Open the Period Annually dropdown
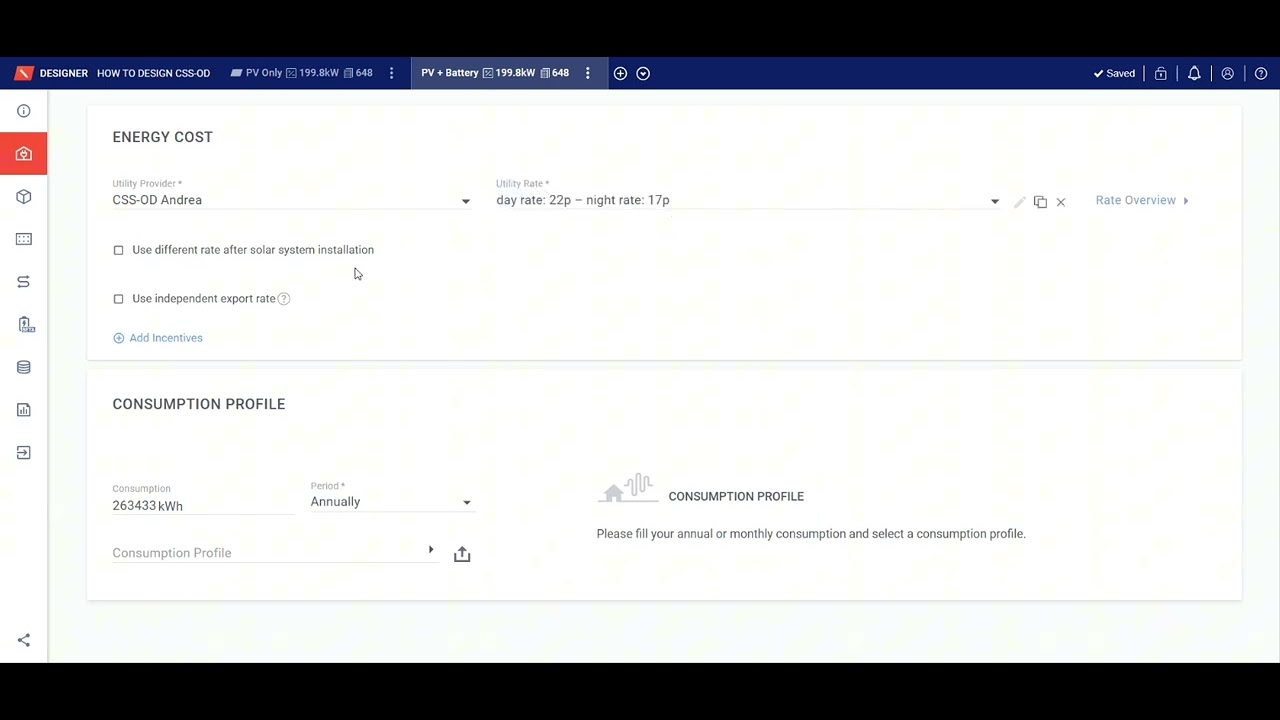 pyautogui.click(x=391, y=502)
